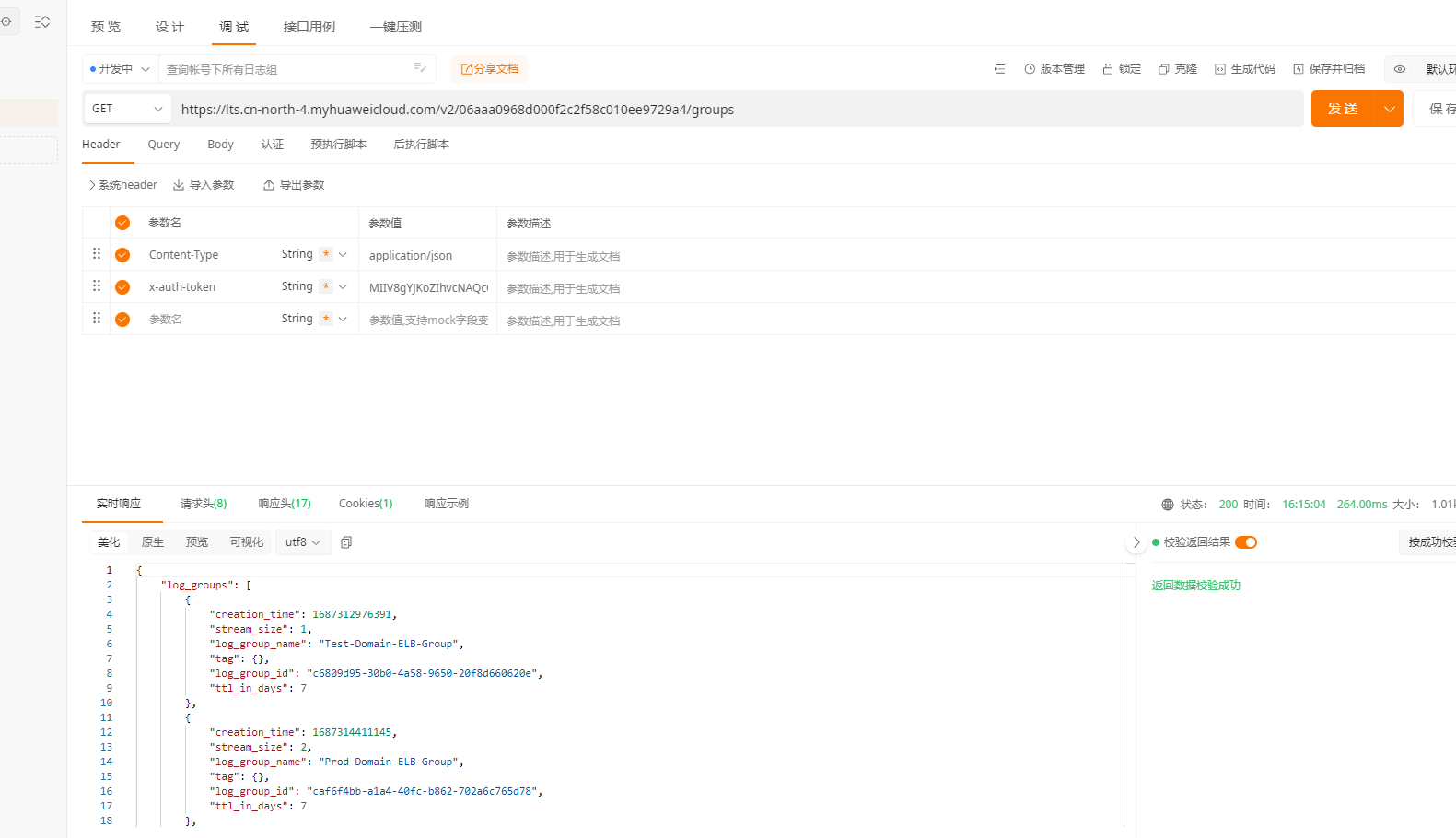Select the Body tab
Viewport: 1456px width, 838px height.
(221, 145)
